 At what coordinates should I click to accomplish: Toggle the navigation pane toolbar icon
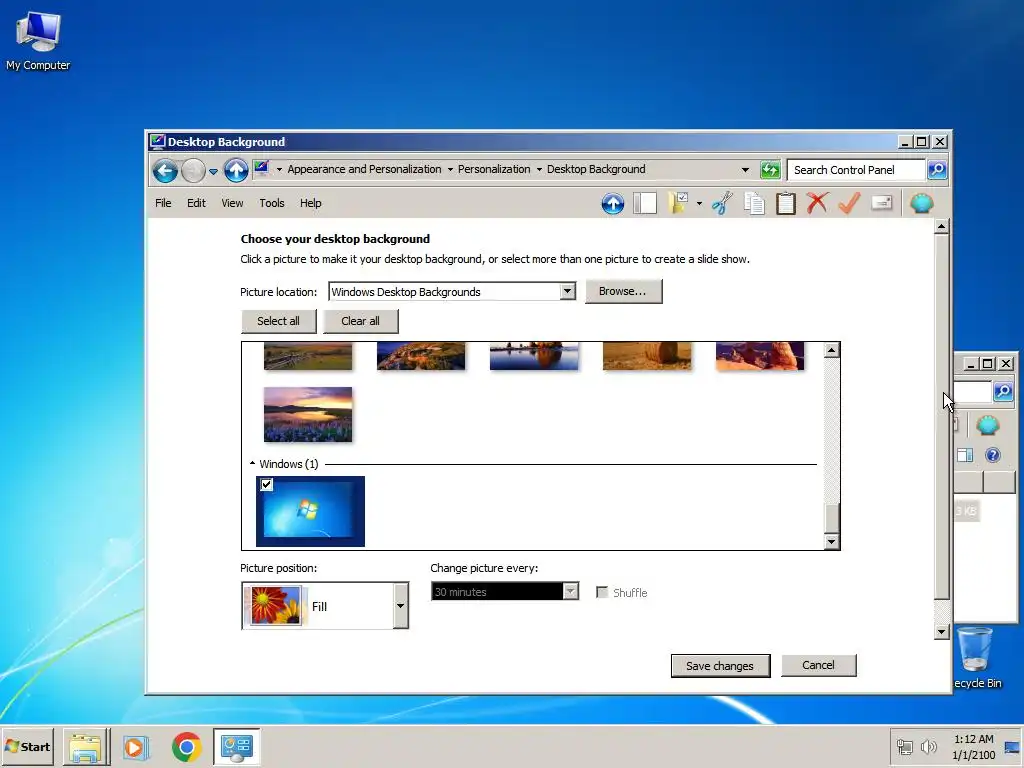tap(645, 203)
